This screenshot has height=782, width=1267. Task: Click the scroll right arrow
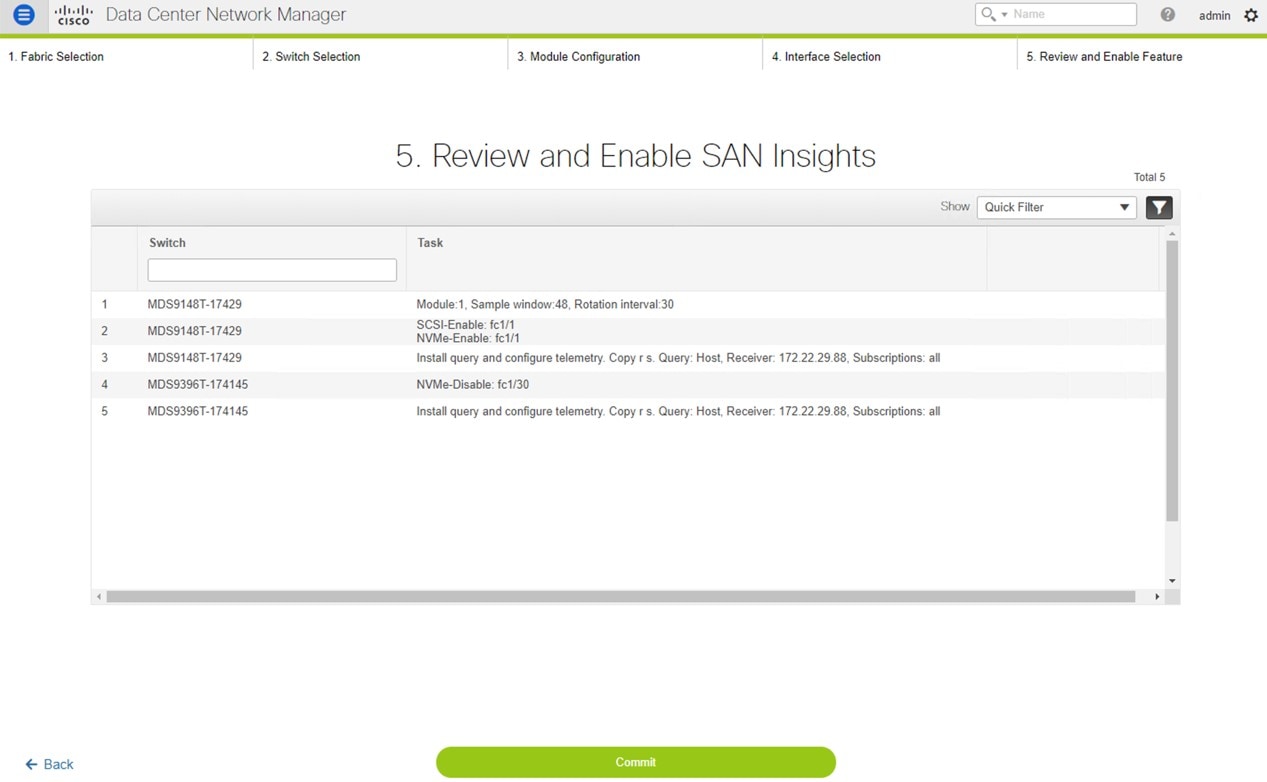coord(1157,597)
